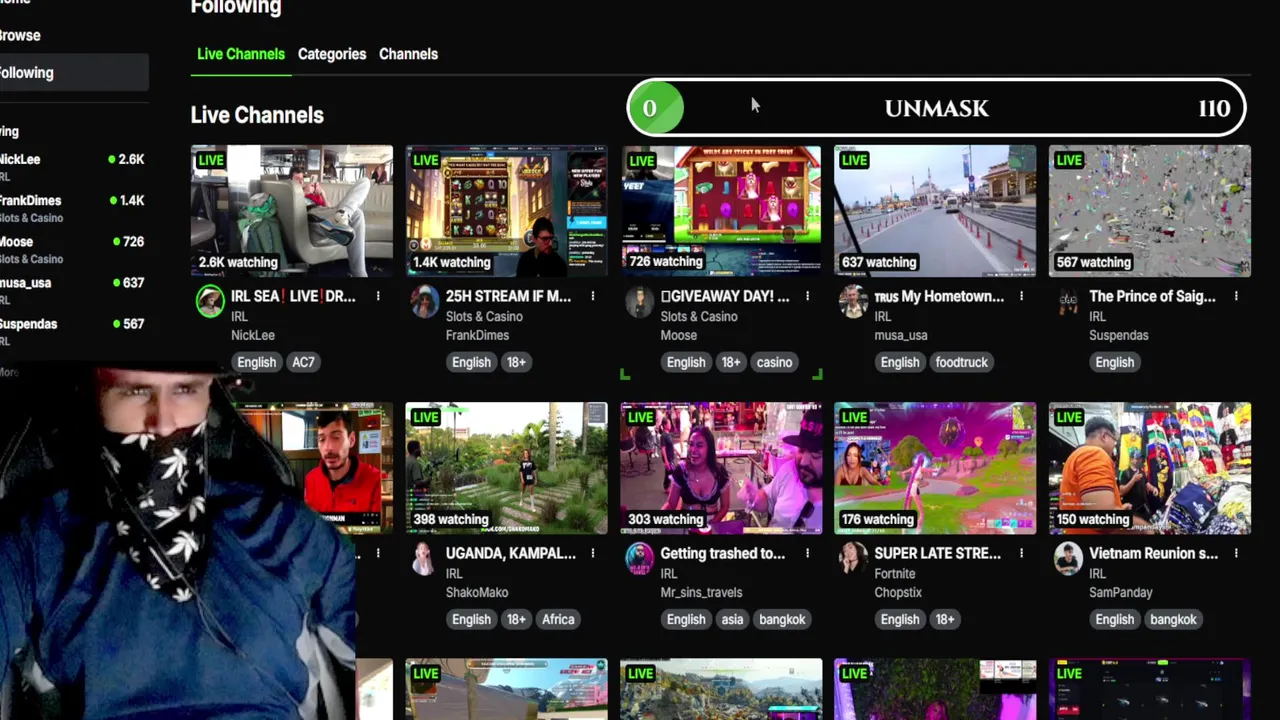
Task: Open options menu for 25H STREAM card
Action: tap(593, 296)
